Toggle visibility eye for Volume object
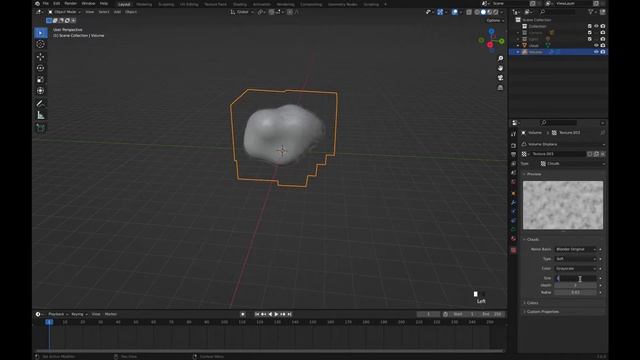 tap(596, 52)
